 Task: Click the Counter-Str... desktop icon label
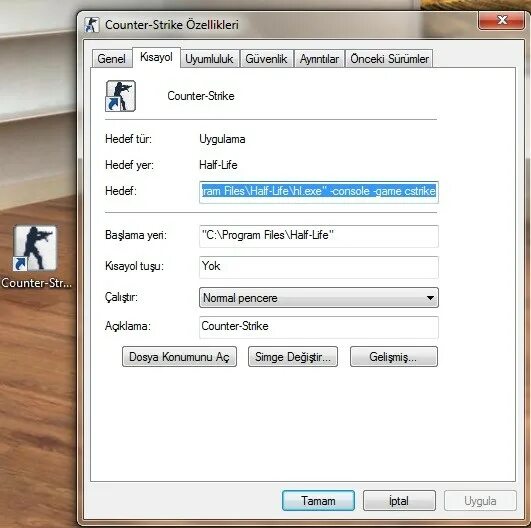coord(36,283)
